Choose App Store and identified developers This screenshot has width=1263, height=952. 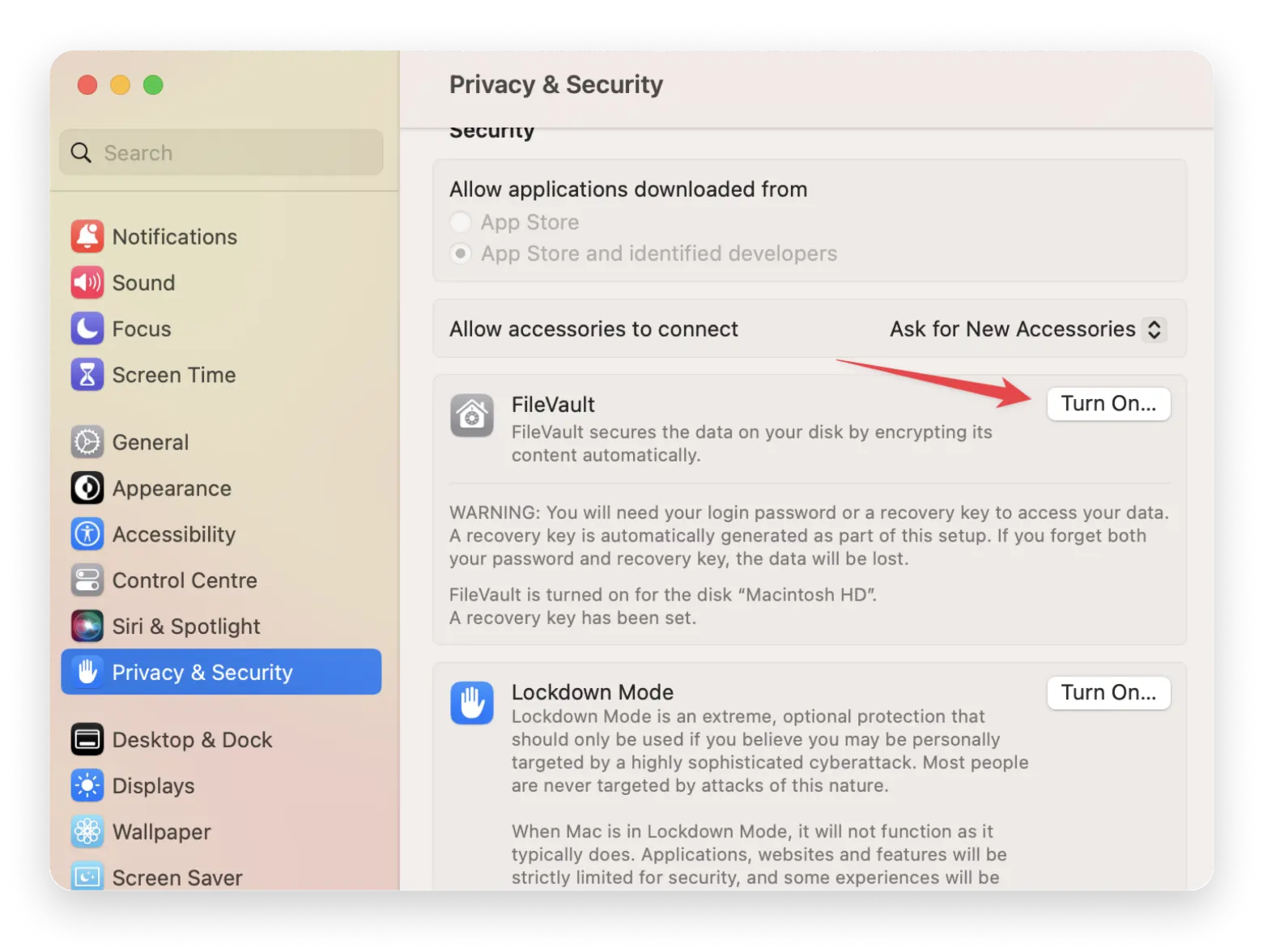click(460, 253)
